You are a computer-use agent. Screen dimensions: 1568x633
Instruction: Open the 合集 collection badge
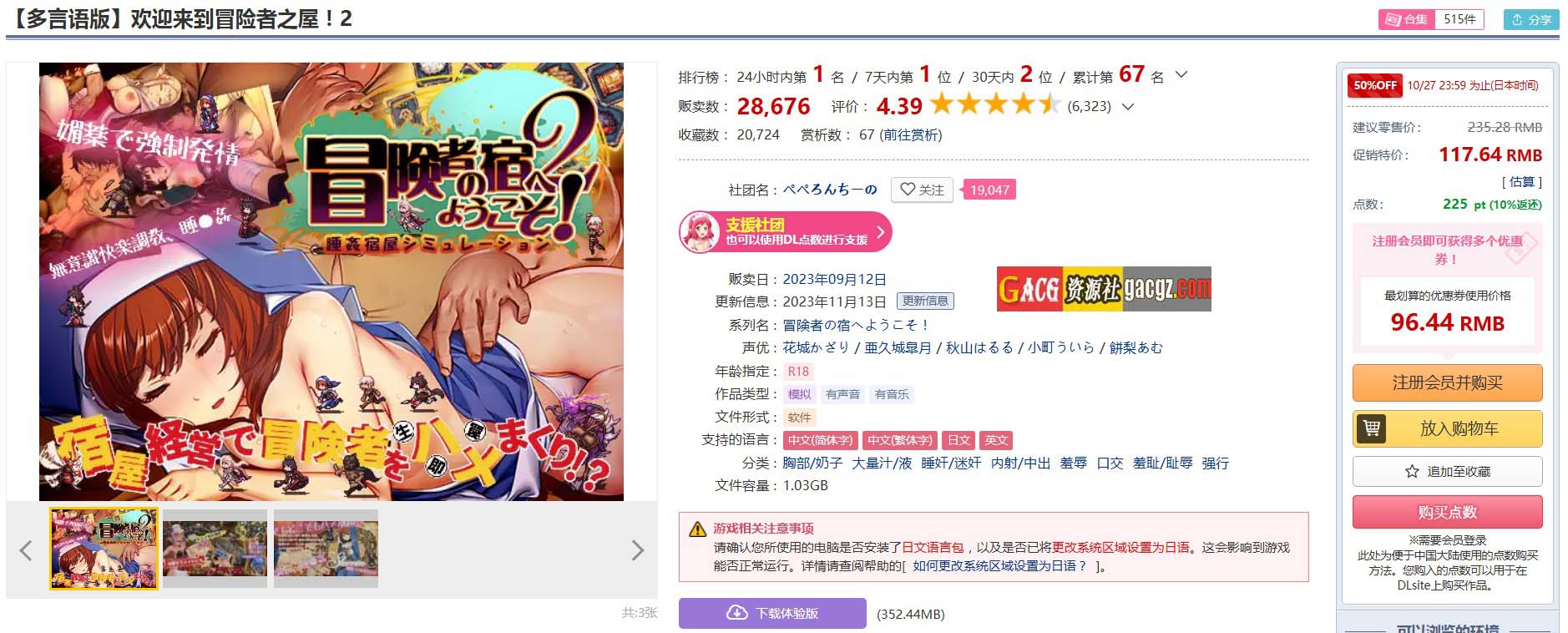[x=1431, y=19]
